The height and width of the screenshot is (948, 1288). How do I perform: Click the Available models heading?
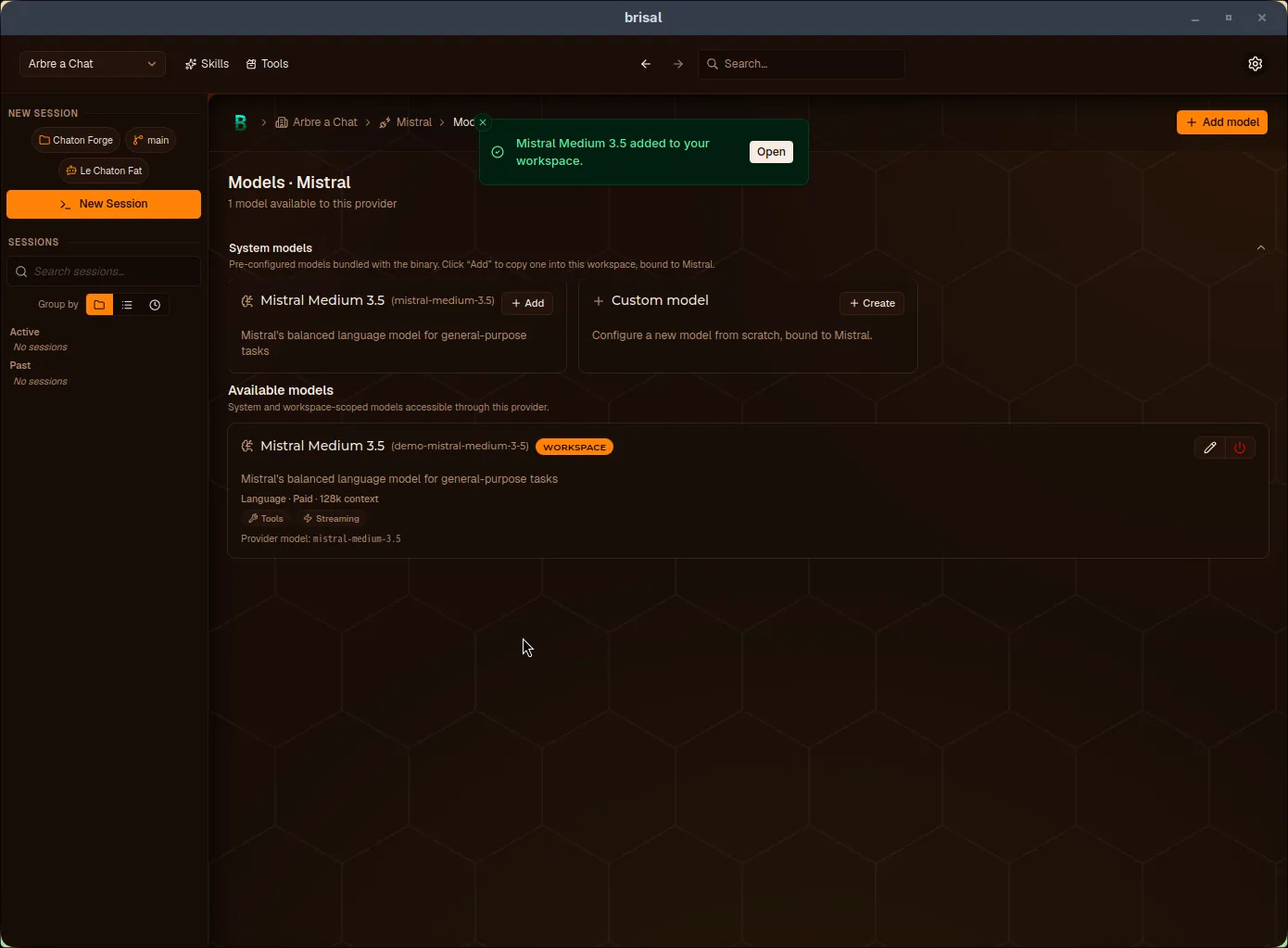pos(281,390)
